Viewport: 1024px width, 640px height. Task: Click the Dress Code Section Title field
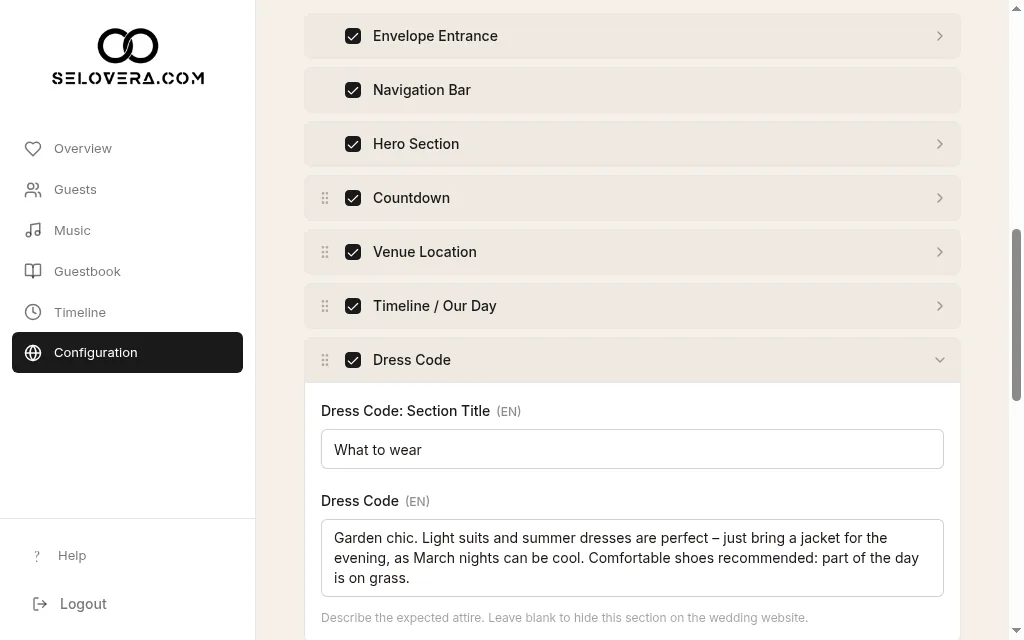[632, 449]
